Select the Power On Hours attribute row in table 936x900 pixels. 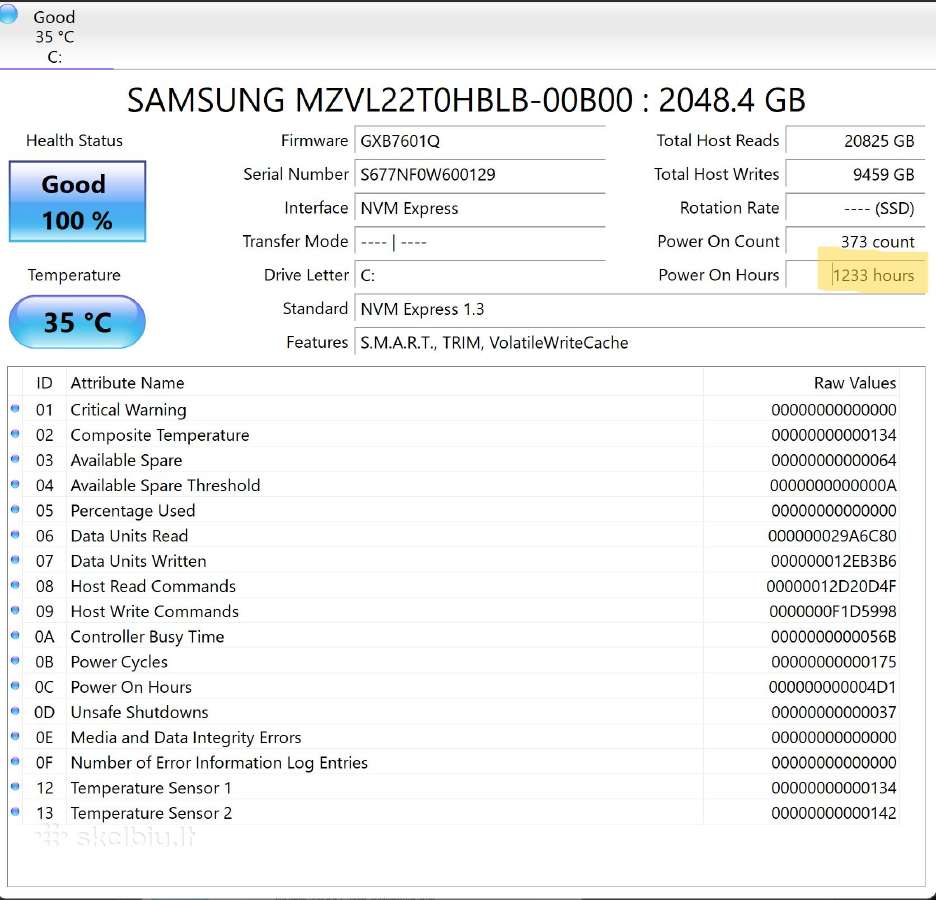point(454,687)
